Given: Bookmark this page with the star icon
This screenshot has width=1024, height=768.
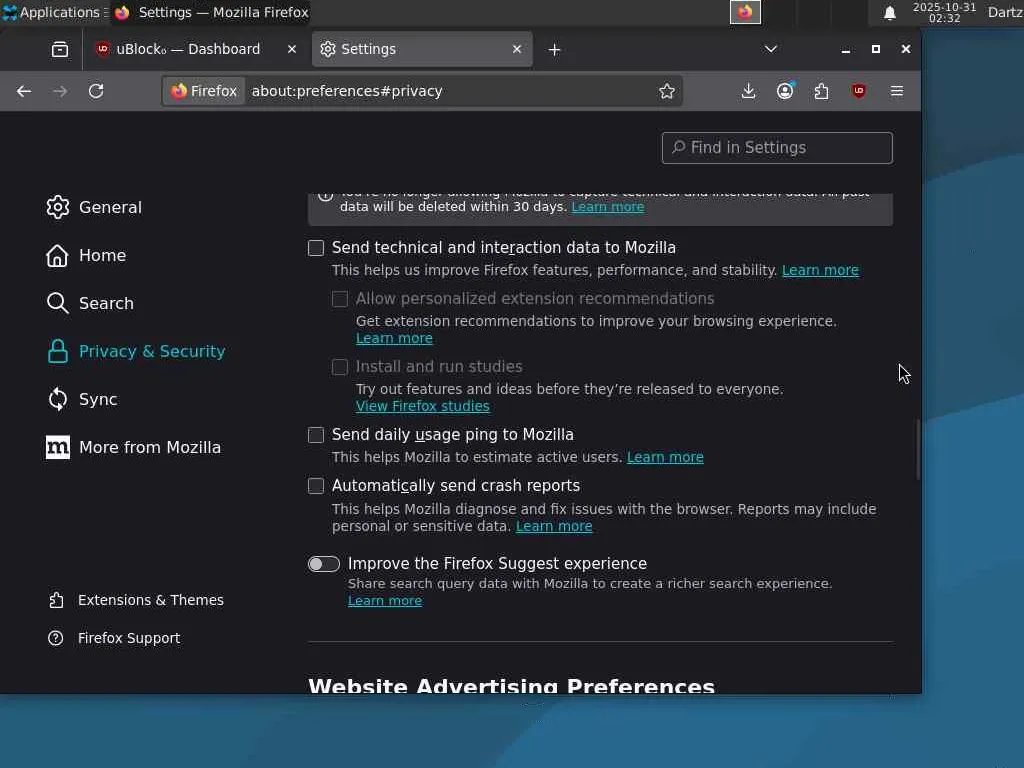Looking at the screenshot, I should [x=666, y=91].
